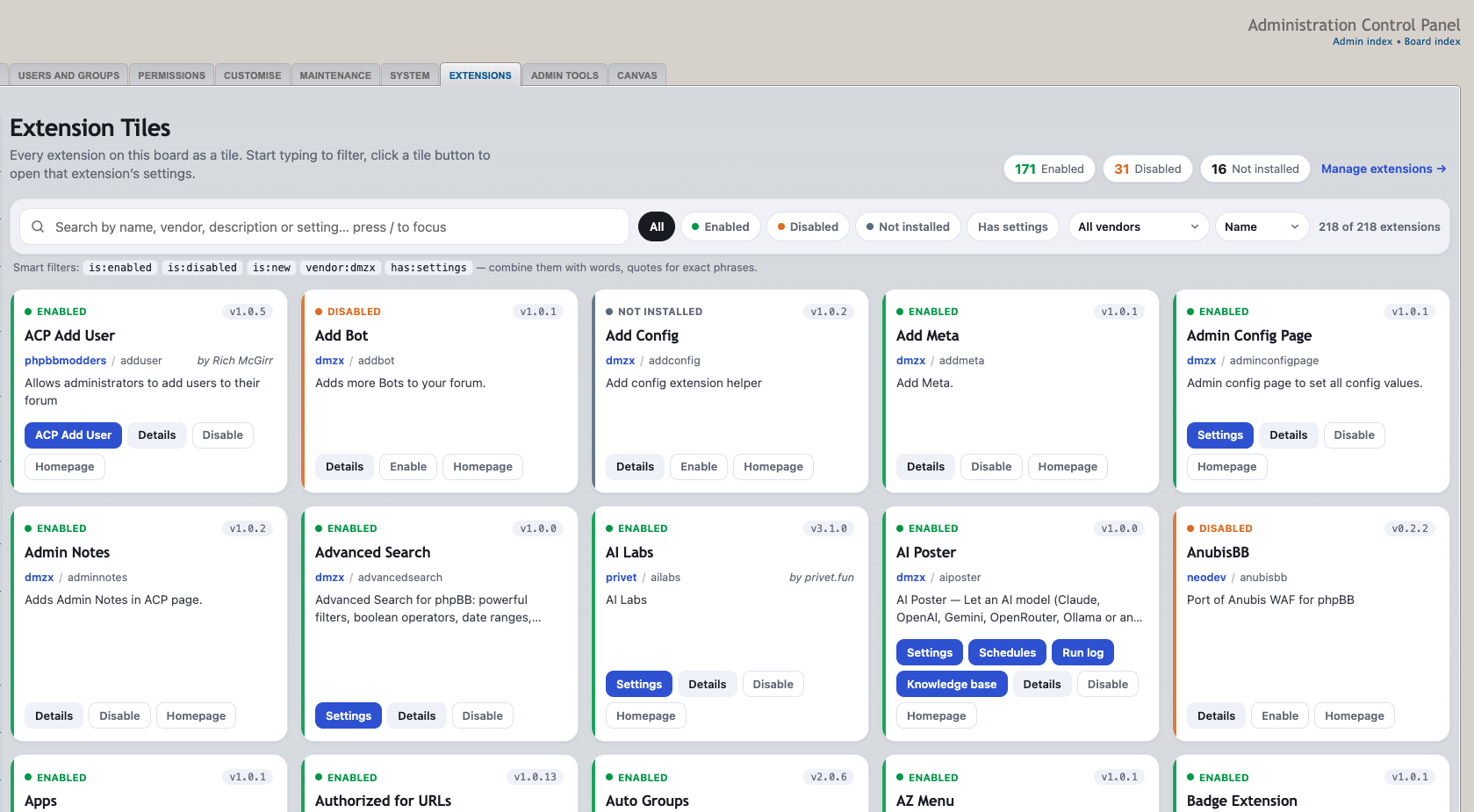Open Settings for AI Poster
Viewport: 1474px width, 812px height.
coord(930,653)
